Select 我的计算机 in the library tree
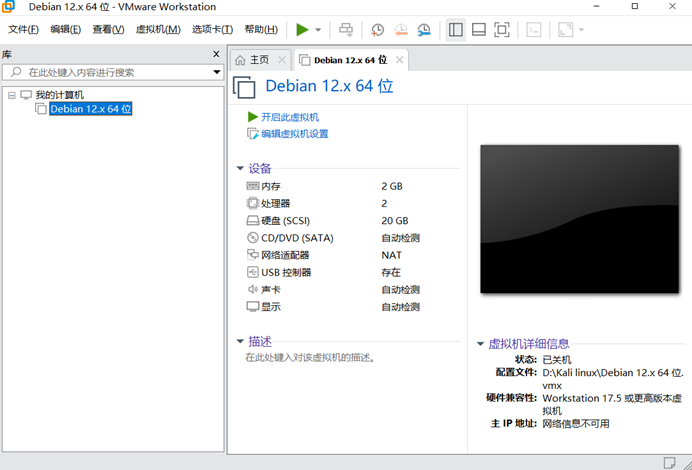Image resolution: width=692 pixels, height=470 pixels. pos(60,95)
